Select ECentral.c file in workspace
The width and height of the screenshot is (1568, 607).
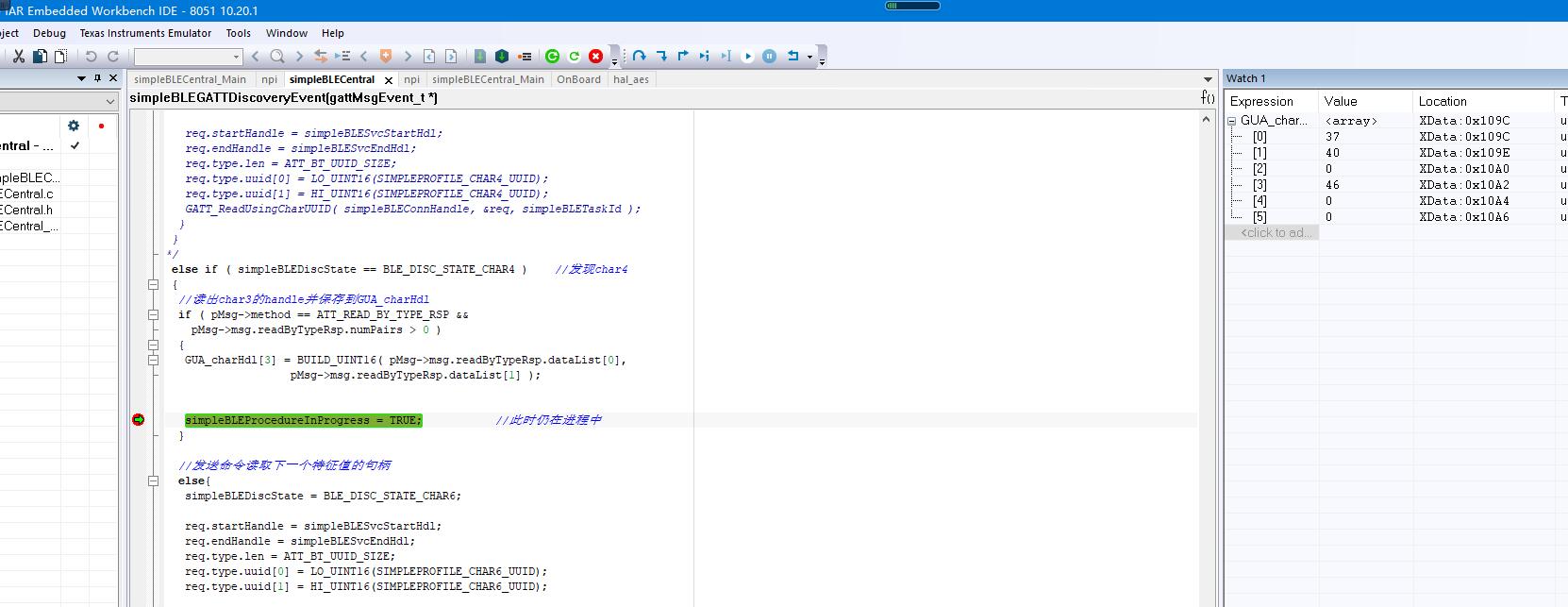pyautogui.click(x=26, y=194)
